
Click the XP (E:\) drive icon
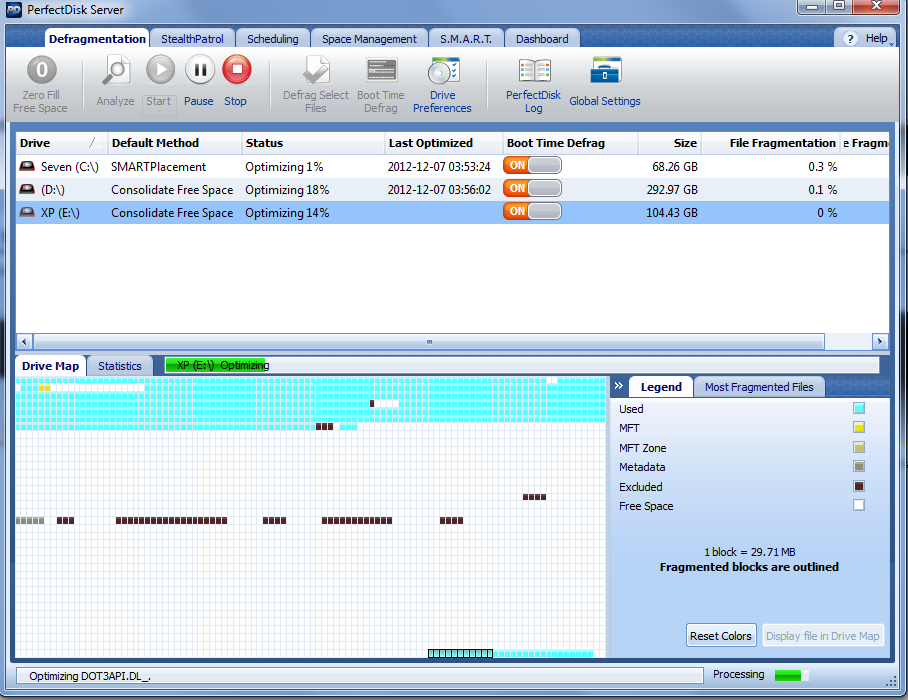[27, 212]
